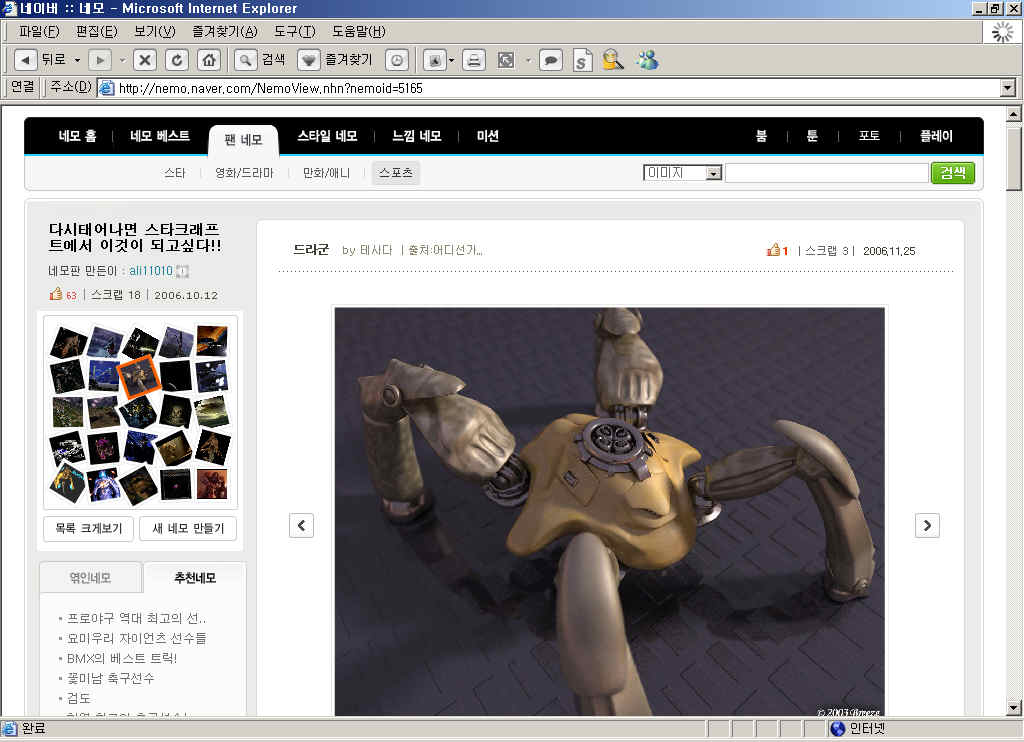Select the 스포츠 sub-category

click(396, 172)
